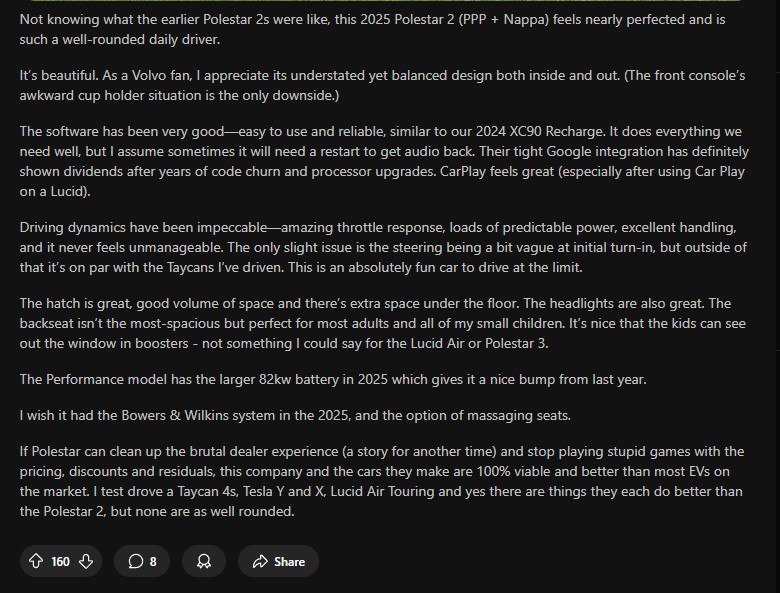
Task: Click the Share arrow icon
Action: click(260, 561)
